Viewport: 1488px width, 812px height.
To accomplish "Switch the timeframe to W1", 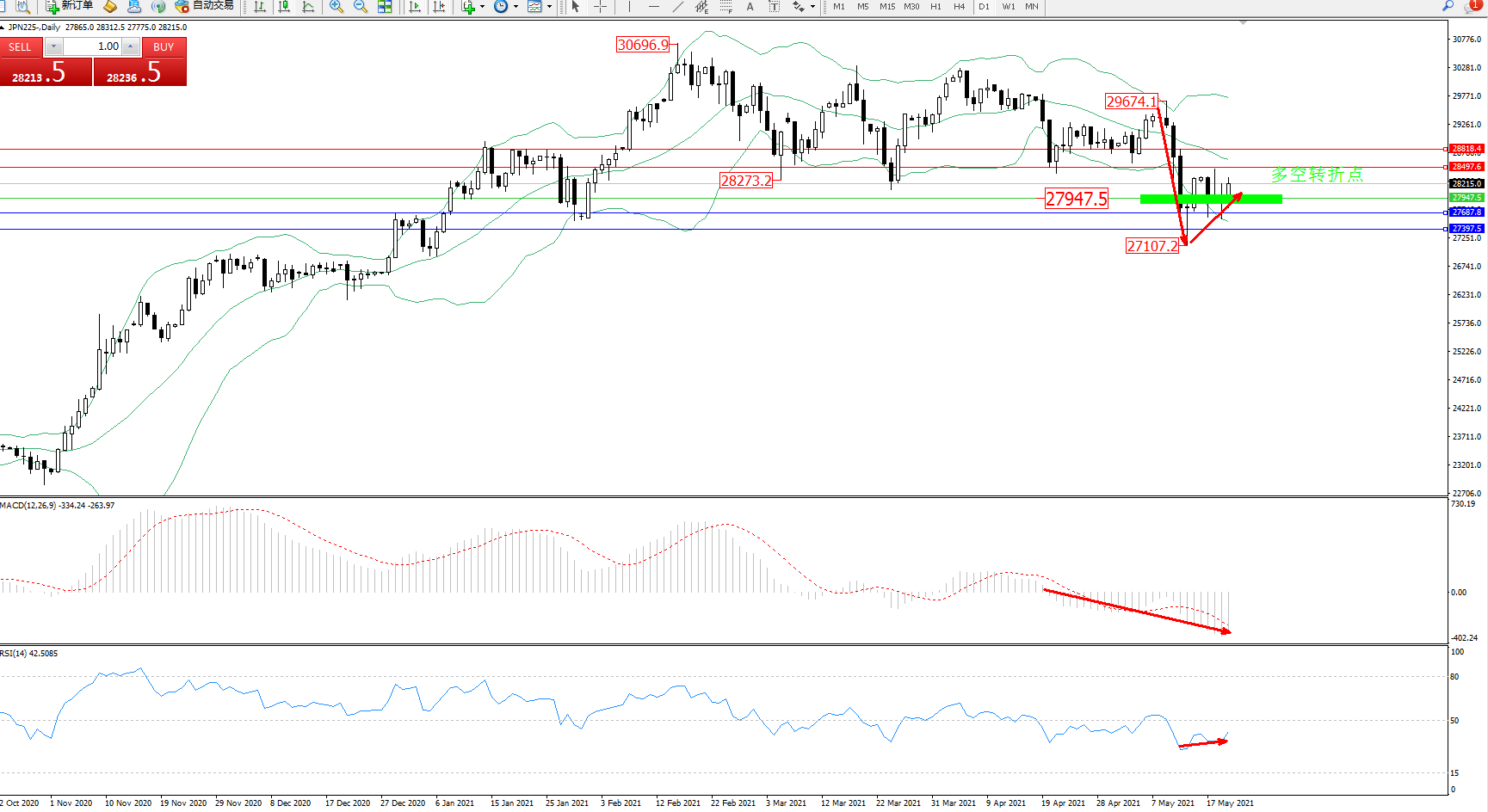I will (1008, 7).
